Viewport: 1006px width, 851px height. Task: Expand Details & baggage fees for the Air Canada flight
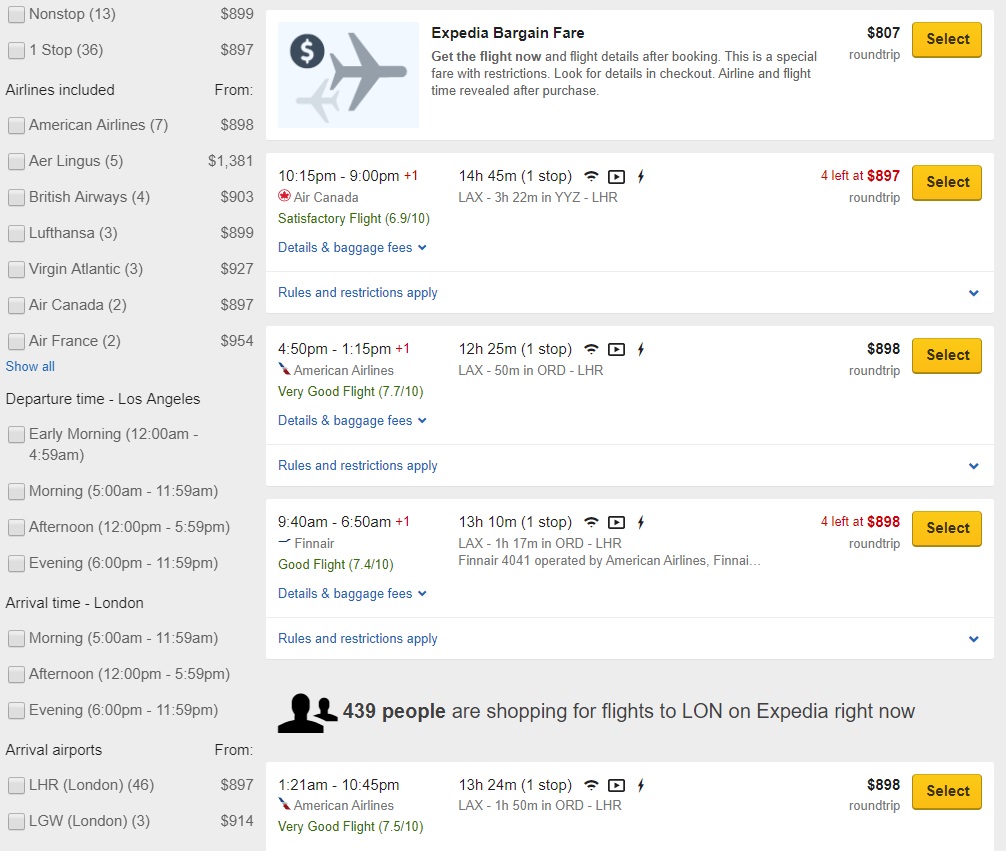[x=352, y=247]
